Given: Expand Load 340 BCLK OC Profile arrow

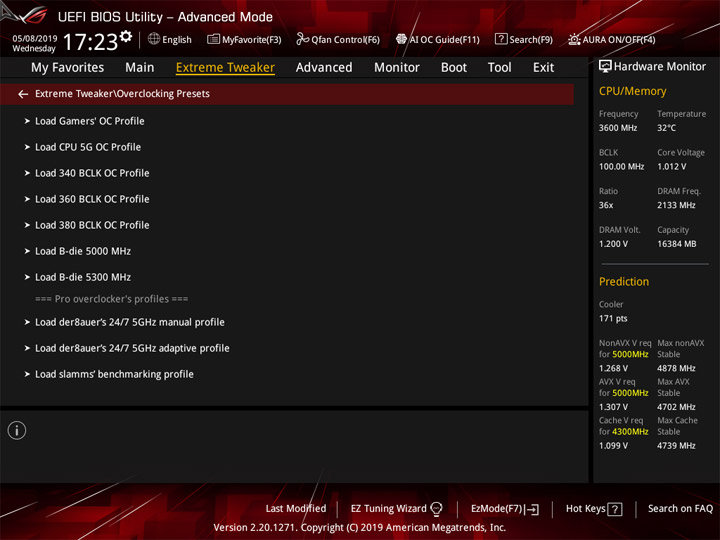Looking at the screenshot, I should [x=27, y=173].
